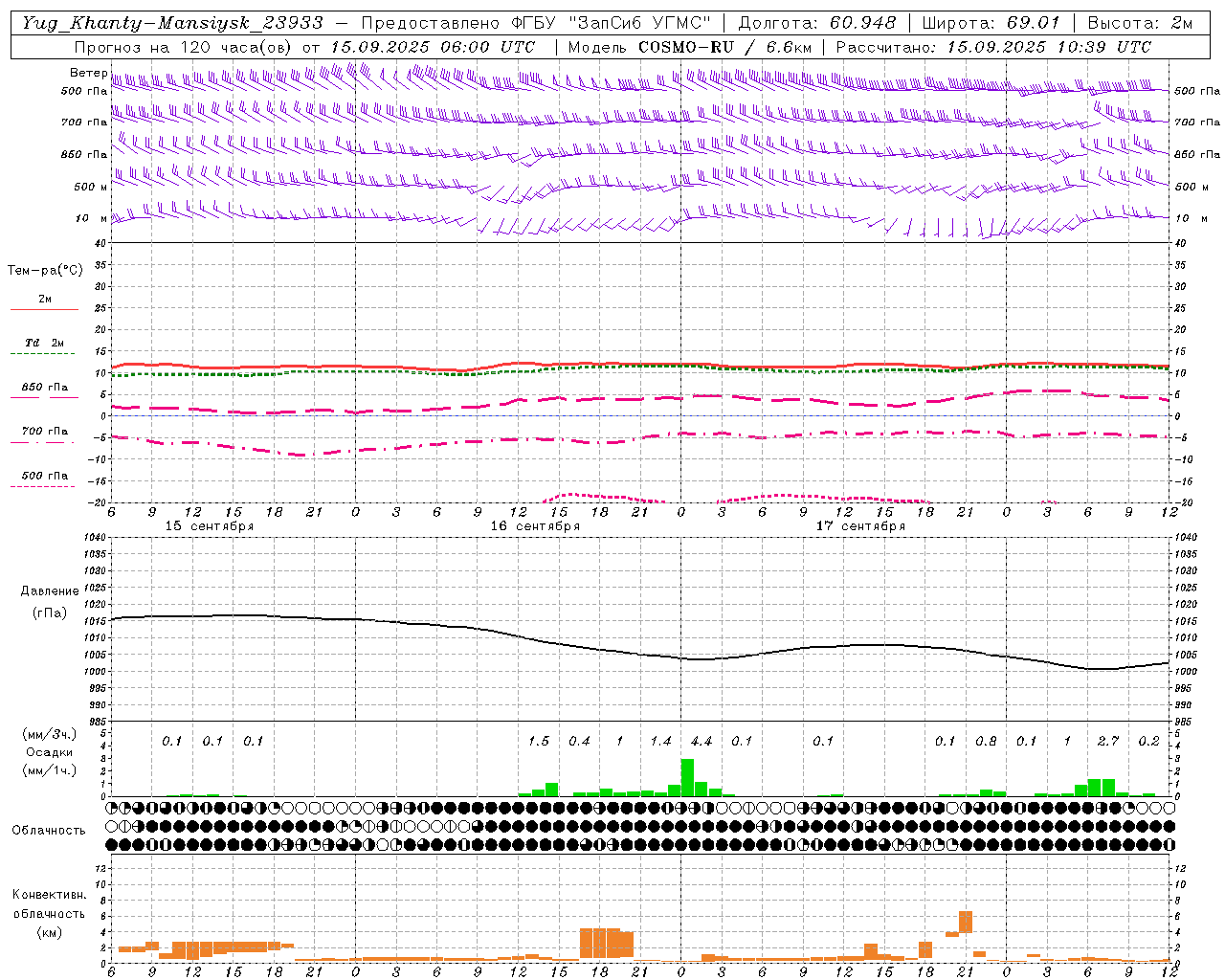This screenshot has width=1225, height=980.
Task: Click the 15 сентября date label
Action: [x=210, y=526]
